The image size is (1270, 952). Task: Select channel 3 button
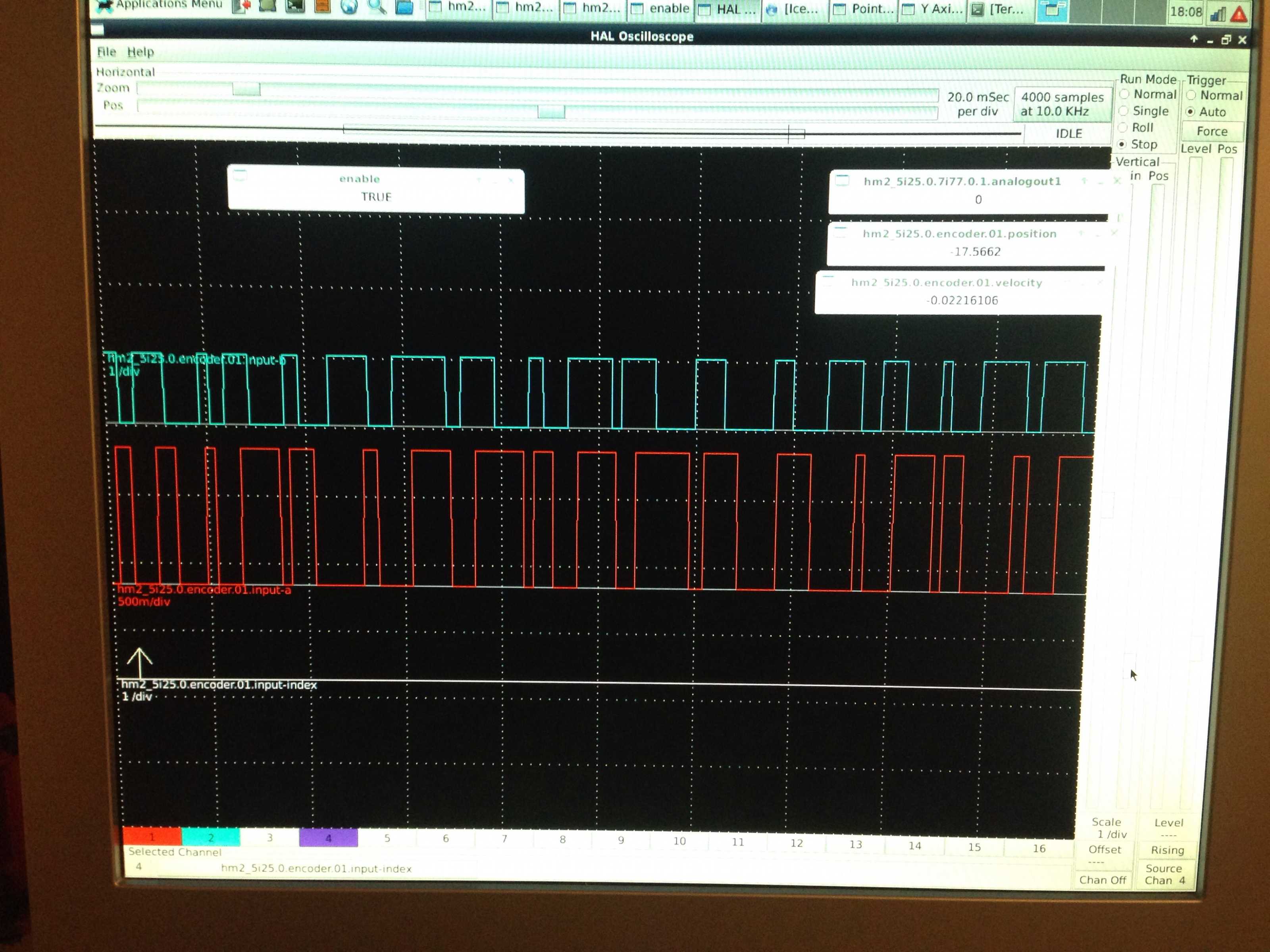pyautogui.click(x=269, y=838)
